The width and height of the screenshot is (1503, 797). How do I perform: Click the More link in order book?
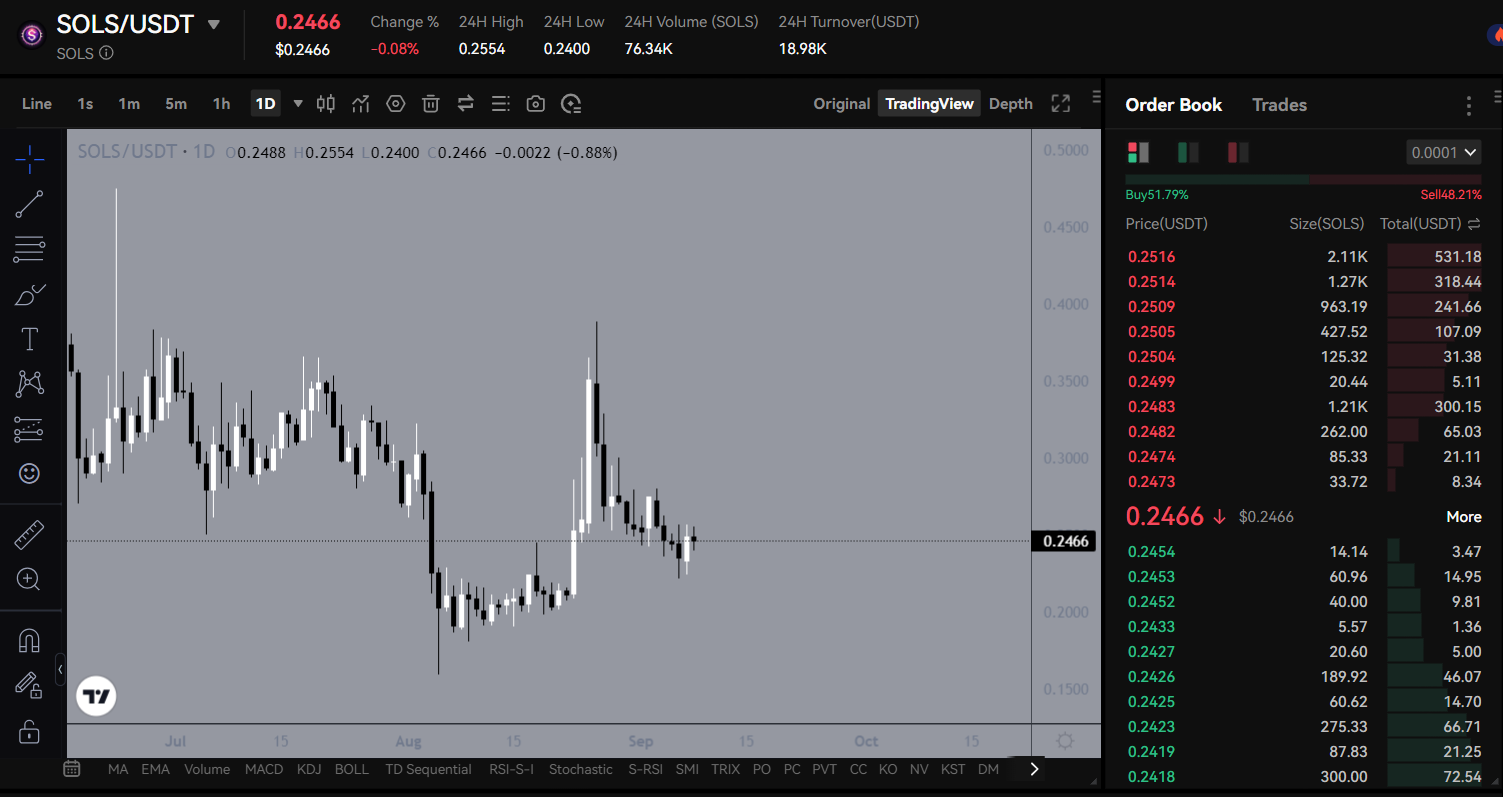pos(1463,516)
